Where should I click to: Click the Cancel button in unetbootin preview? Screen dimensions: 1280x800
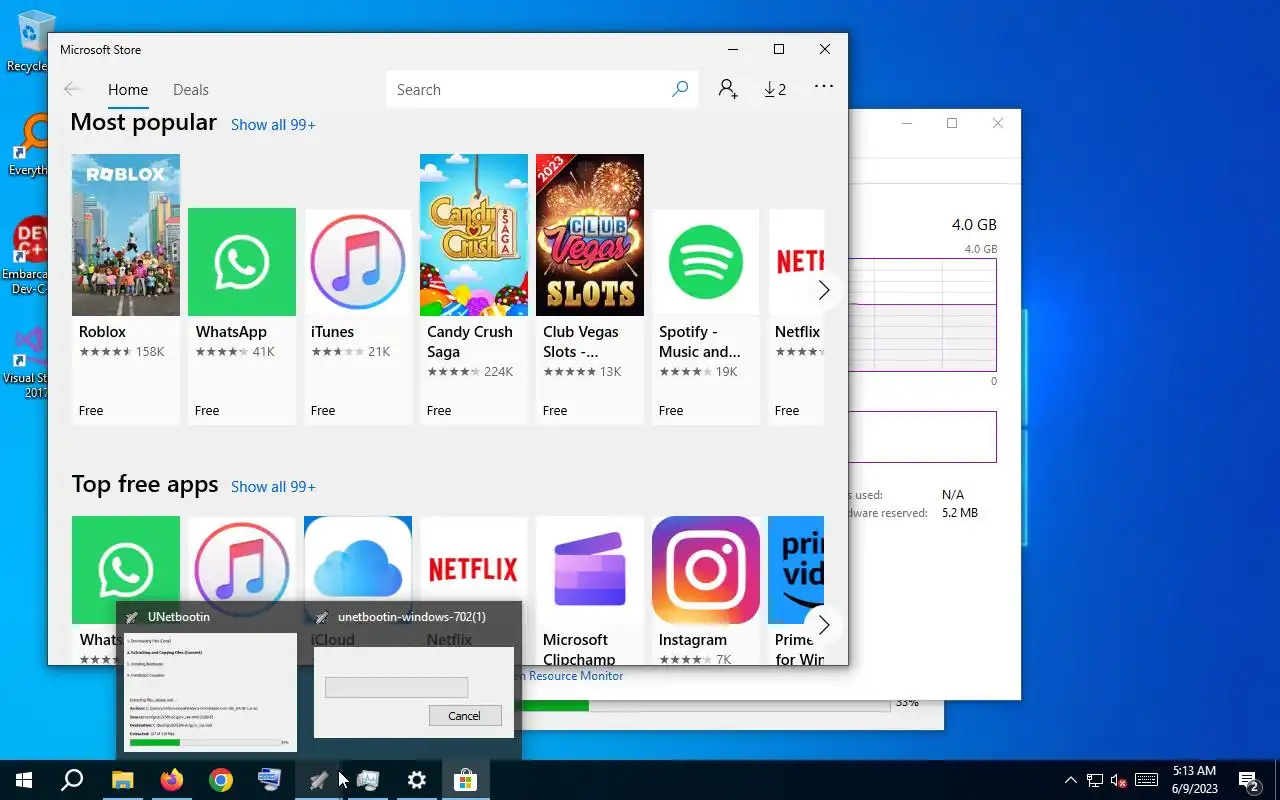point(464,715)
